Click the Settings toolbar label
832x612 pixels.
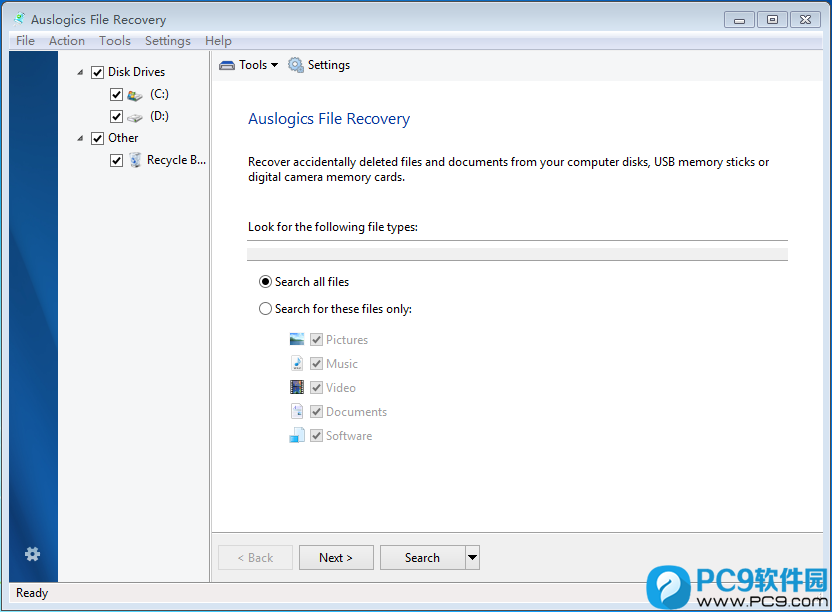tap(329, 65)
